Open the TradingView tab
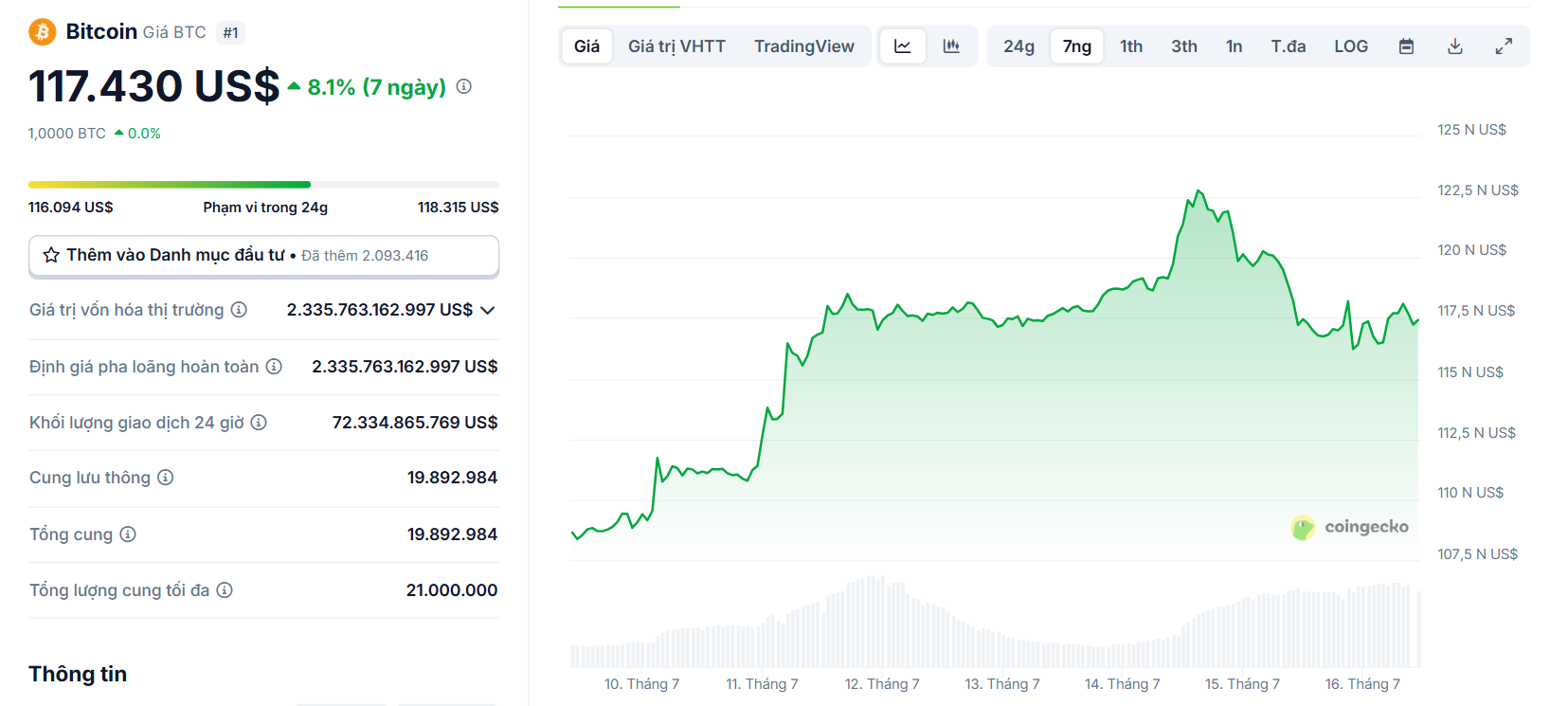This screenshot has height=706, width=1568. pos(804,46)
